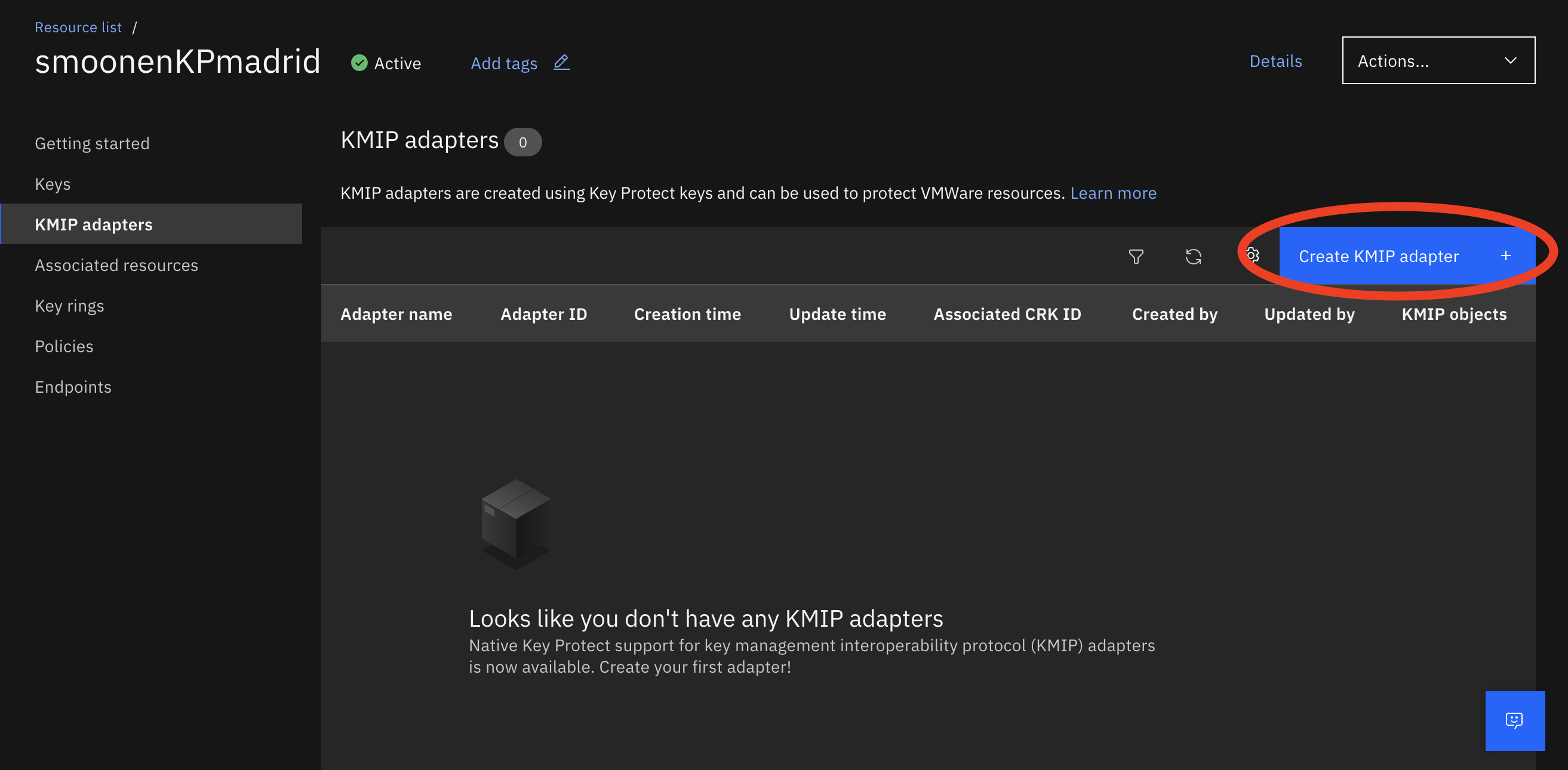
Task: Go back to Resource list breadcrumb
Action: point(78,27)
